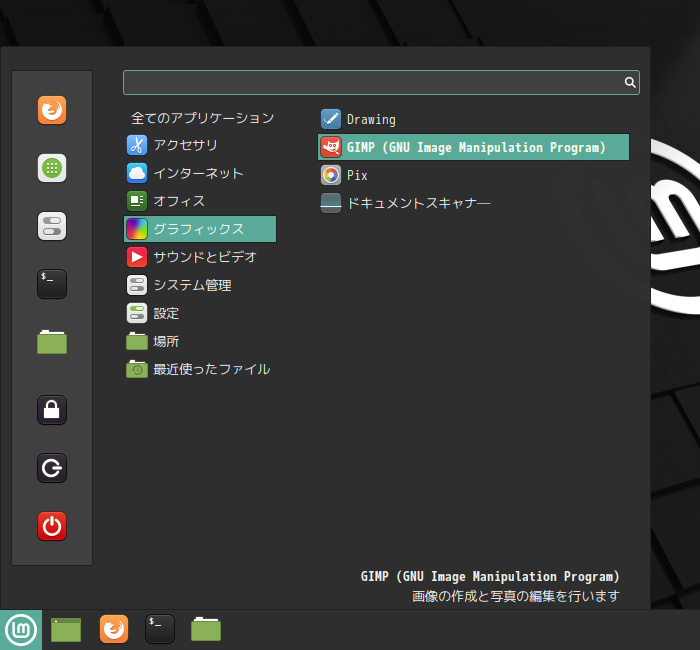Screen dimensions: 700x650
Task: Select the グラフィックス category
Action: click(200, 229)
